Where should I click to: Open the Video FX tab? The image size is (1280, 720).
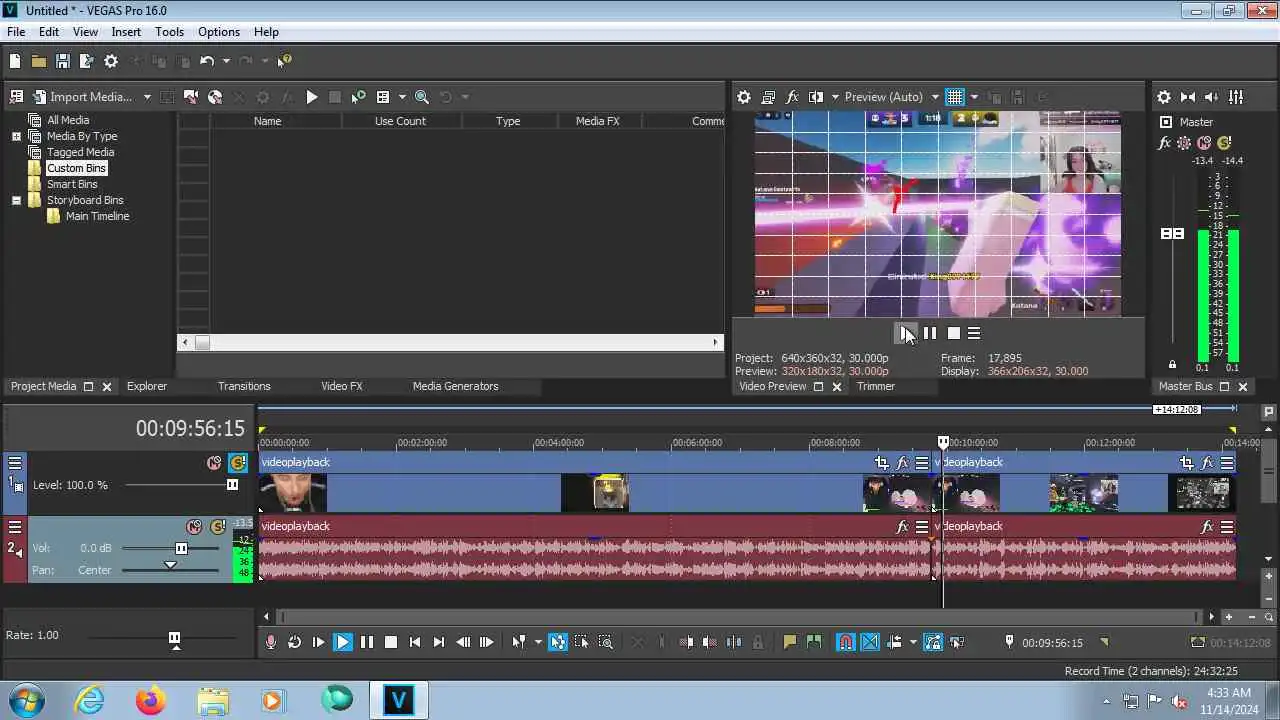[x=342, y=386]
